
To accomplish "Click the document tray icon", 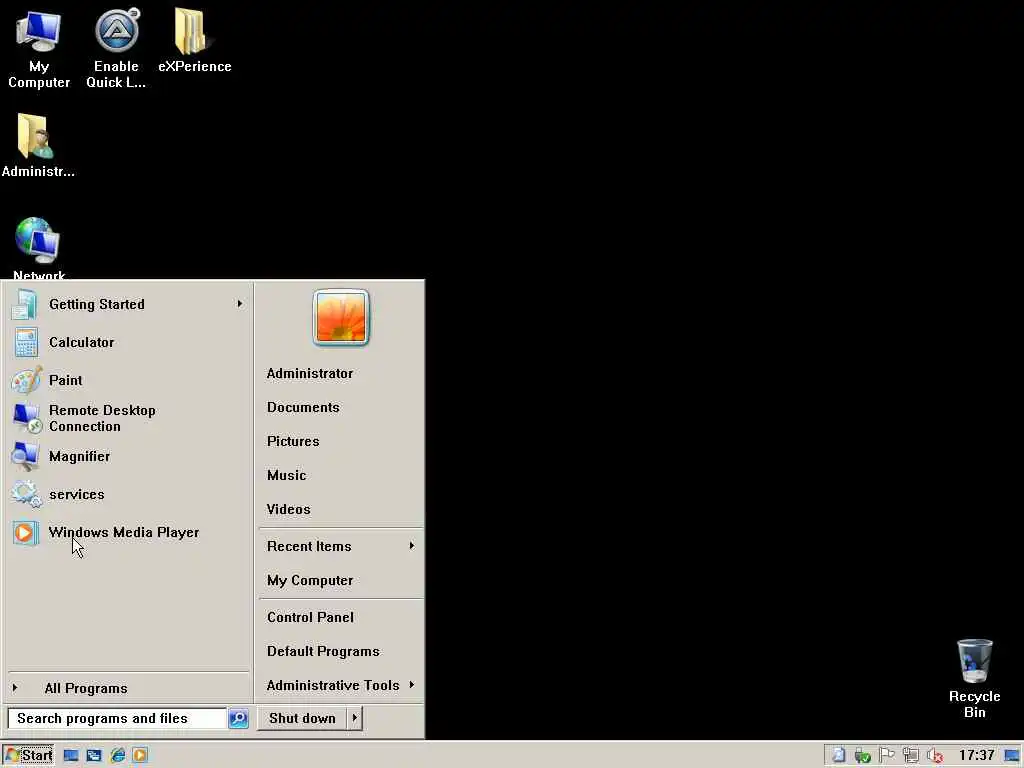I will point(839,756).
